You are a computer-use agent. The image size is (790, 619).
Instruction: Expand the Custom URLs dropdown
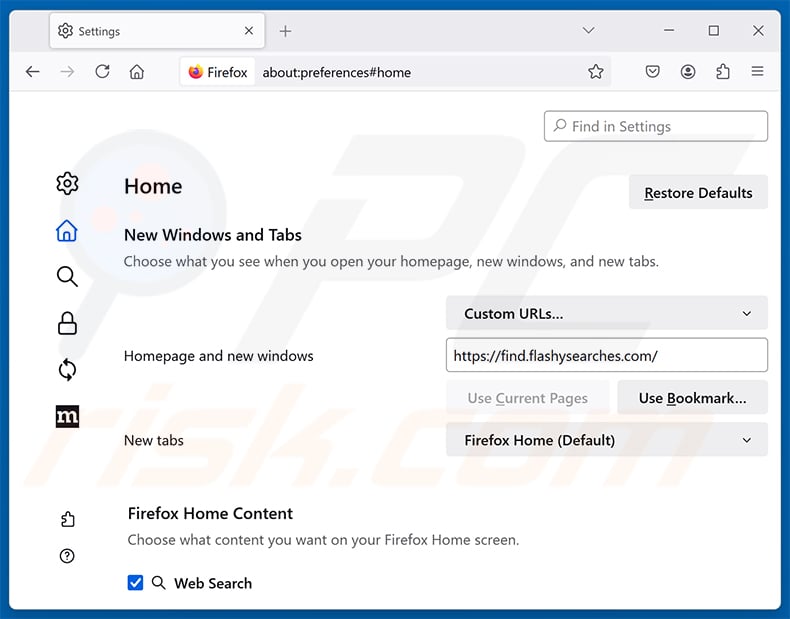point(607,313)
